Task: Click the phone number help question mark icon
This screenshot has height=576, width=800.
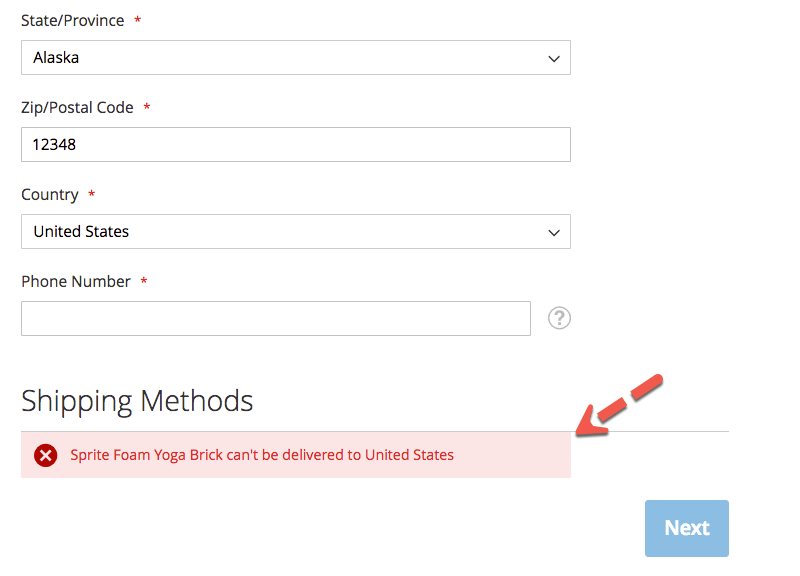Action: (x=560, y=318)
